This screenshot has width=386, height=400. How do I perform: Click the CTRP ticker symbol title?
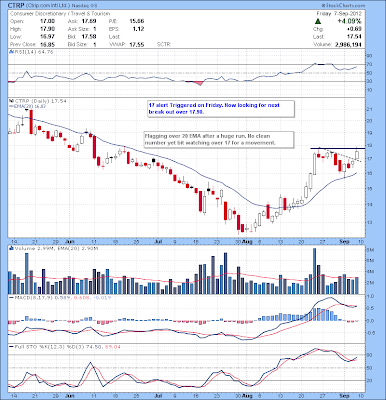17,6
